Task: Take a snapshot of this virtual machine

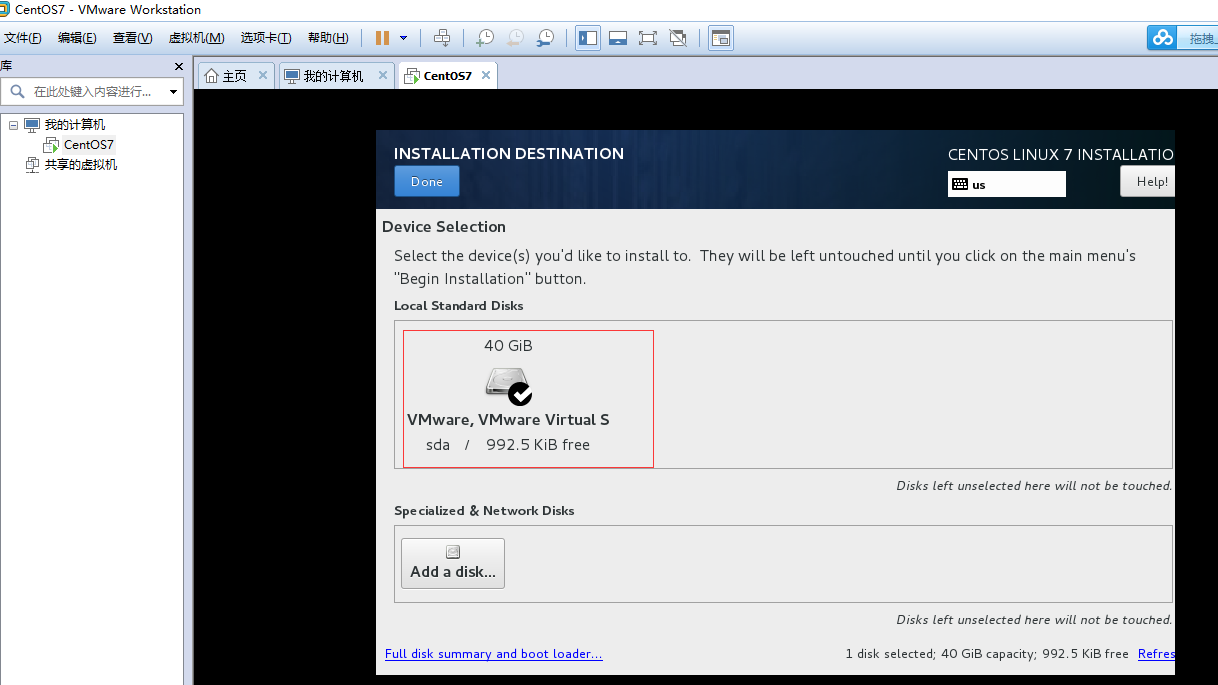Action: [484, 38]
